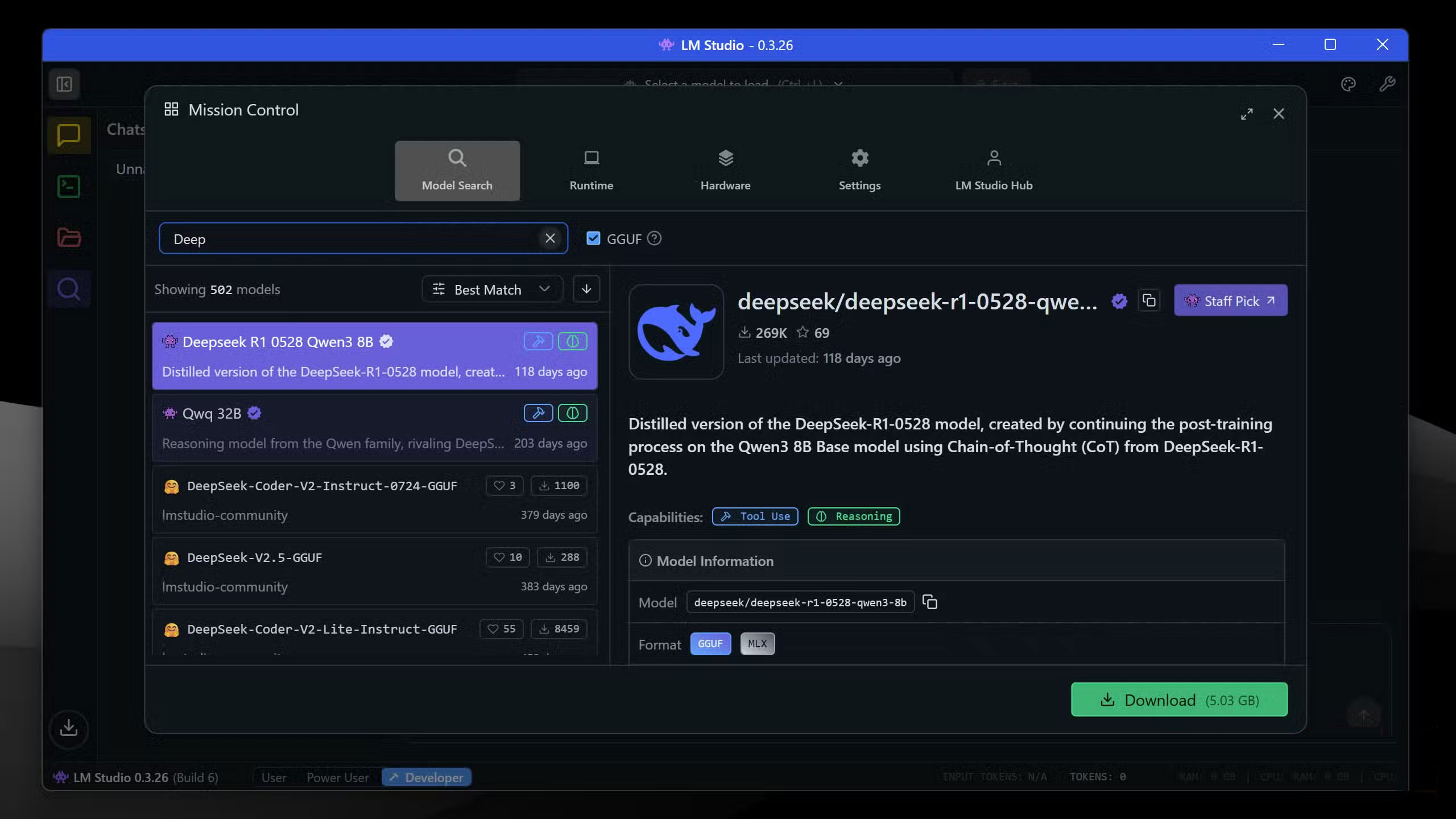Click the Reasoning capability badge
This screenshot has width=1456, height=819.
[x=853, y=516]
